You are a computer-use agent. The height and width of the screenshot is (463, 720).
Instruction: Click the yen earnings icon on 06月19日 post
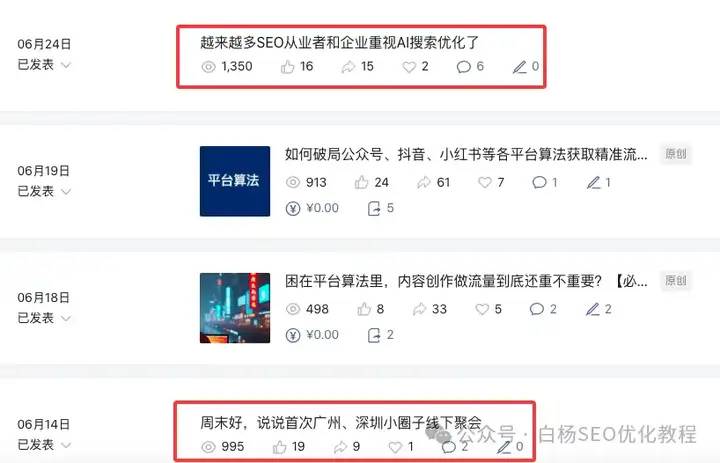tap(293, 209)
